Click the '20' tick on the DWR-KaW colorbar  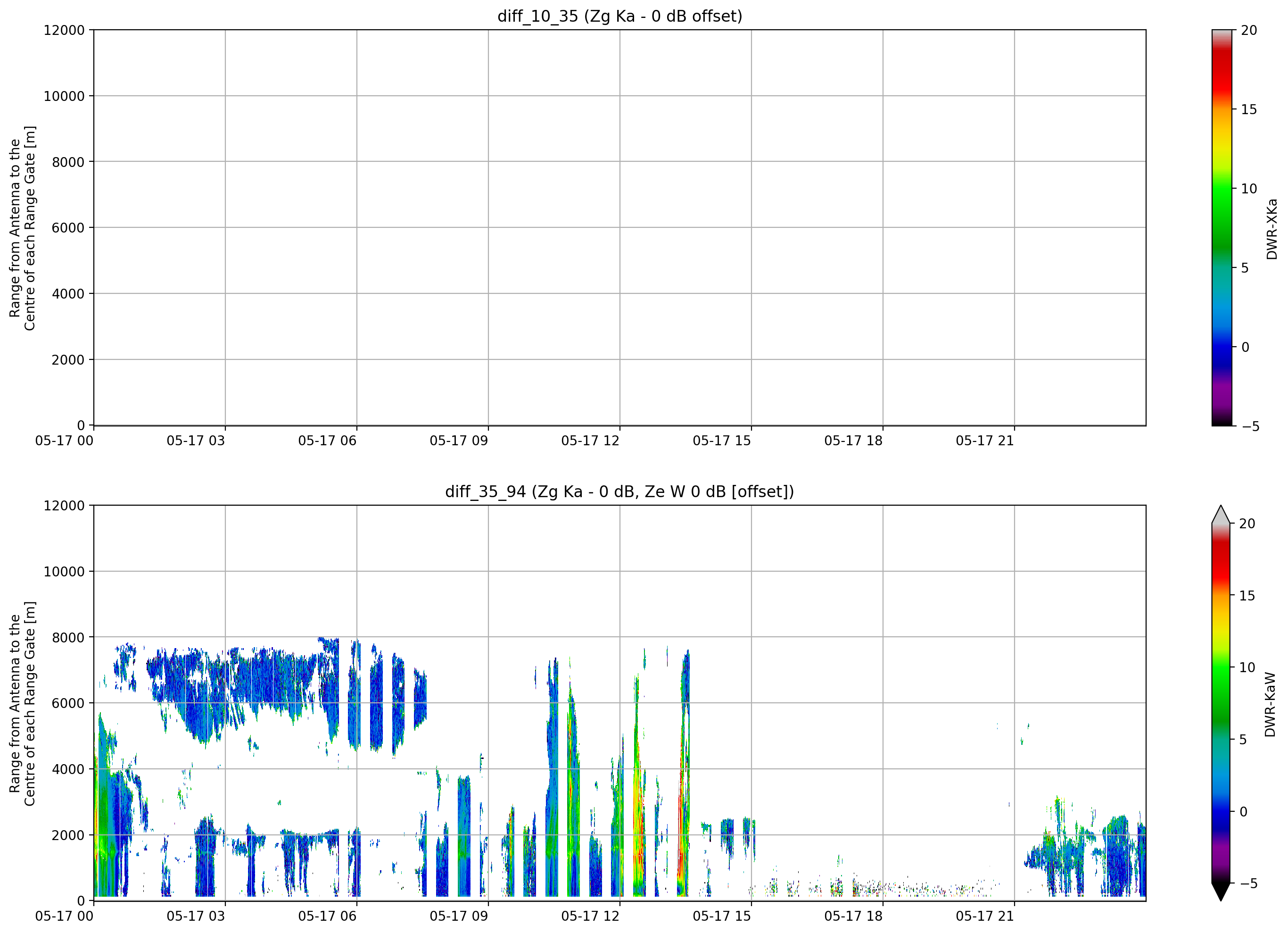click(1247, 524)
